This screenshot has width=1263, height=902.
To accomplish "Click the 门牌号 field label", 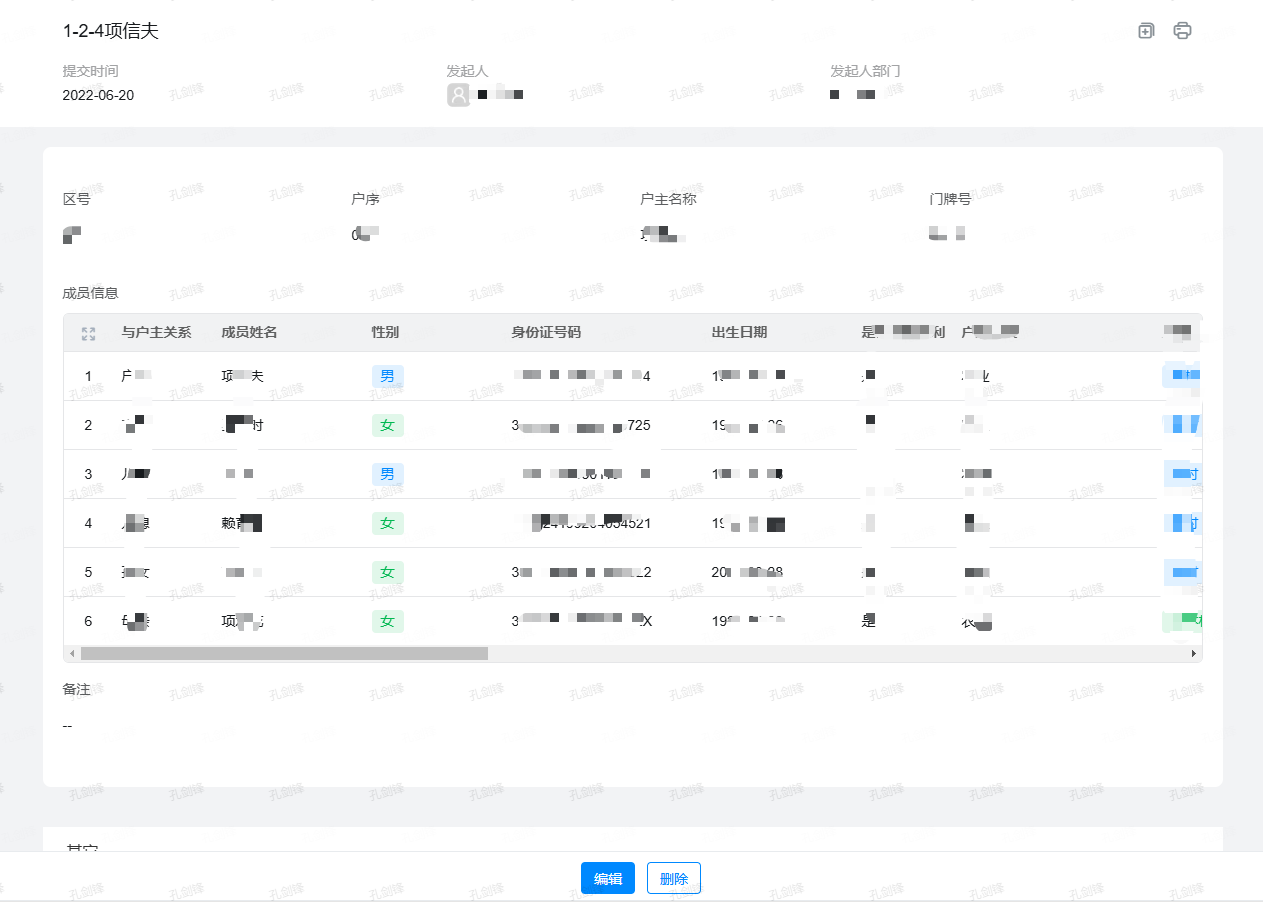I will [x=950, y=199].
